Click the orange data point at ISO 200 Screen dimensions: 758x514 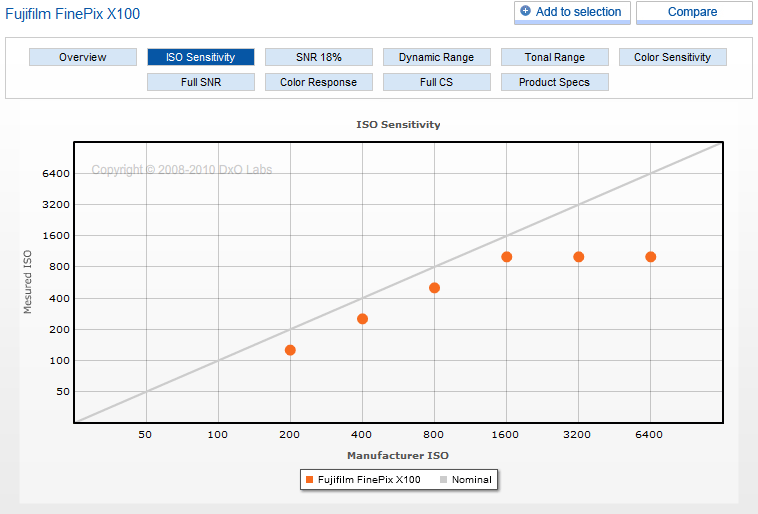tap(290, 350)
